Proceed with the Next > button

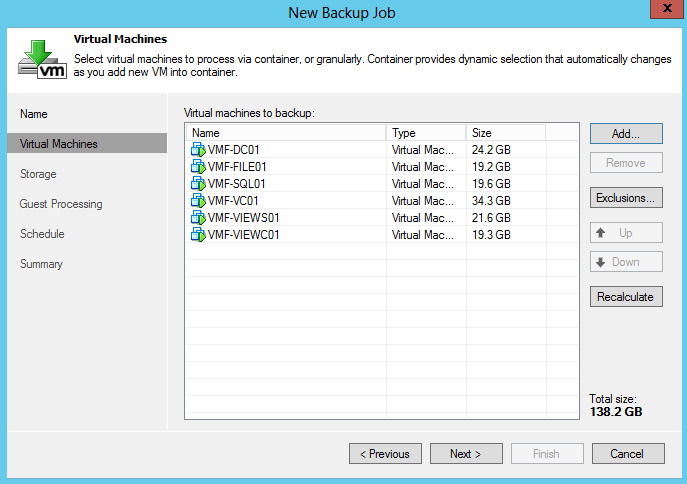466,454
